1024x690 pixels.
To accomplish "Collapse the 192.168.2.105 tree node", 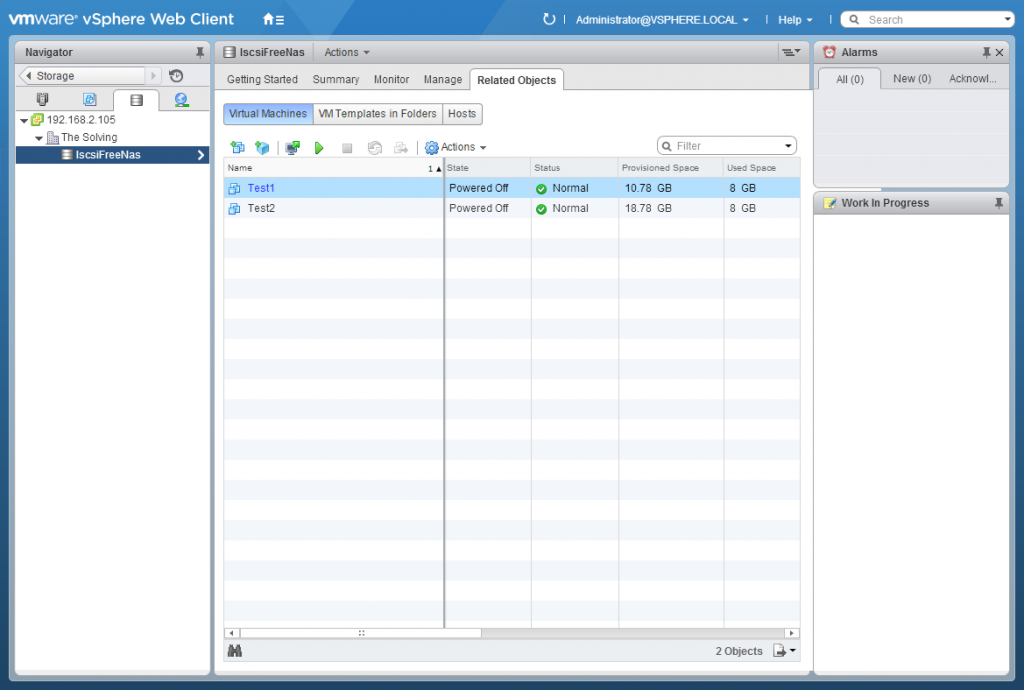I will tap(24, 119).
